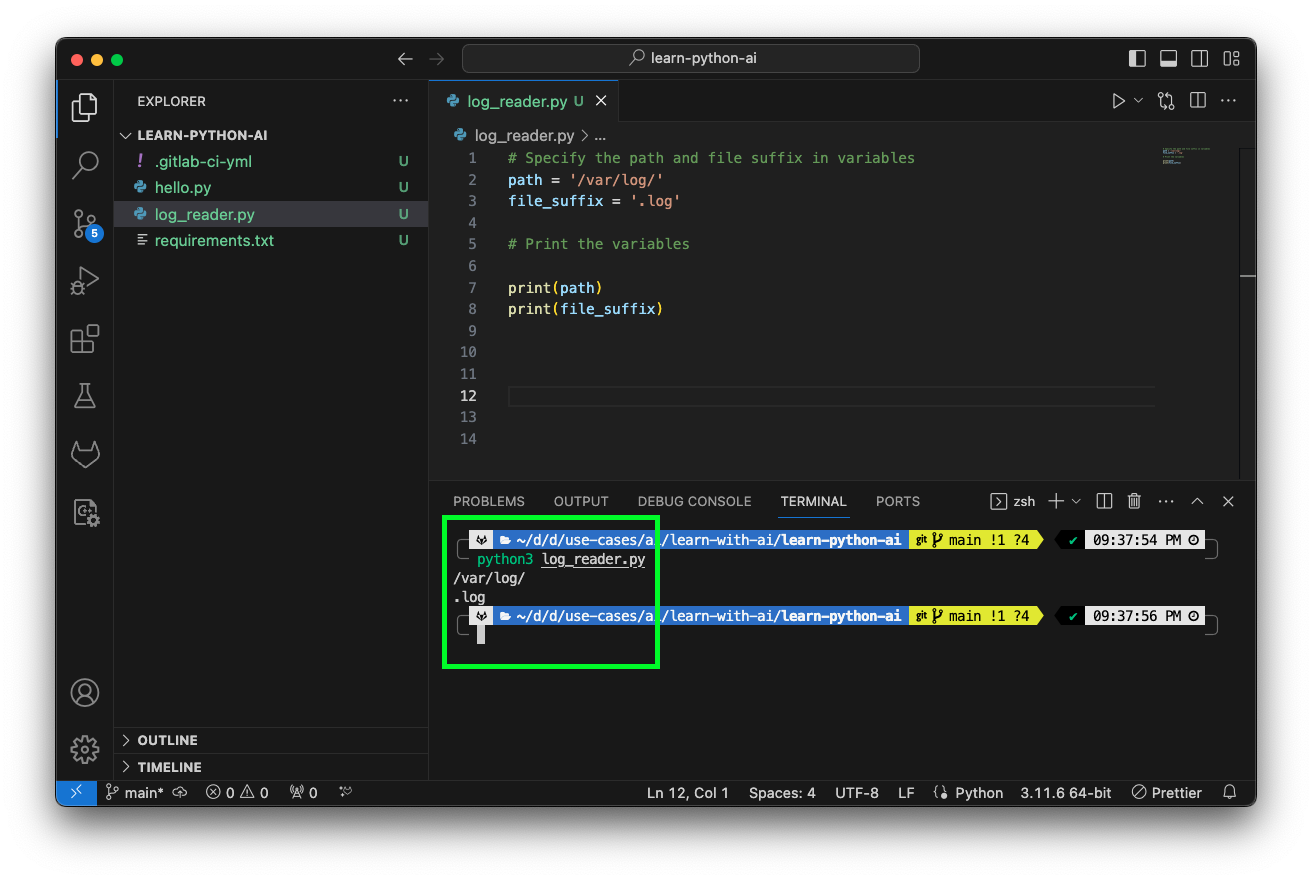Open Source Control showing 5 changes
Viewport: 1312px width, 880px height.
tap(85, 224)
